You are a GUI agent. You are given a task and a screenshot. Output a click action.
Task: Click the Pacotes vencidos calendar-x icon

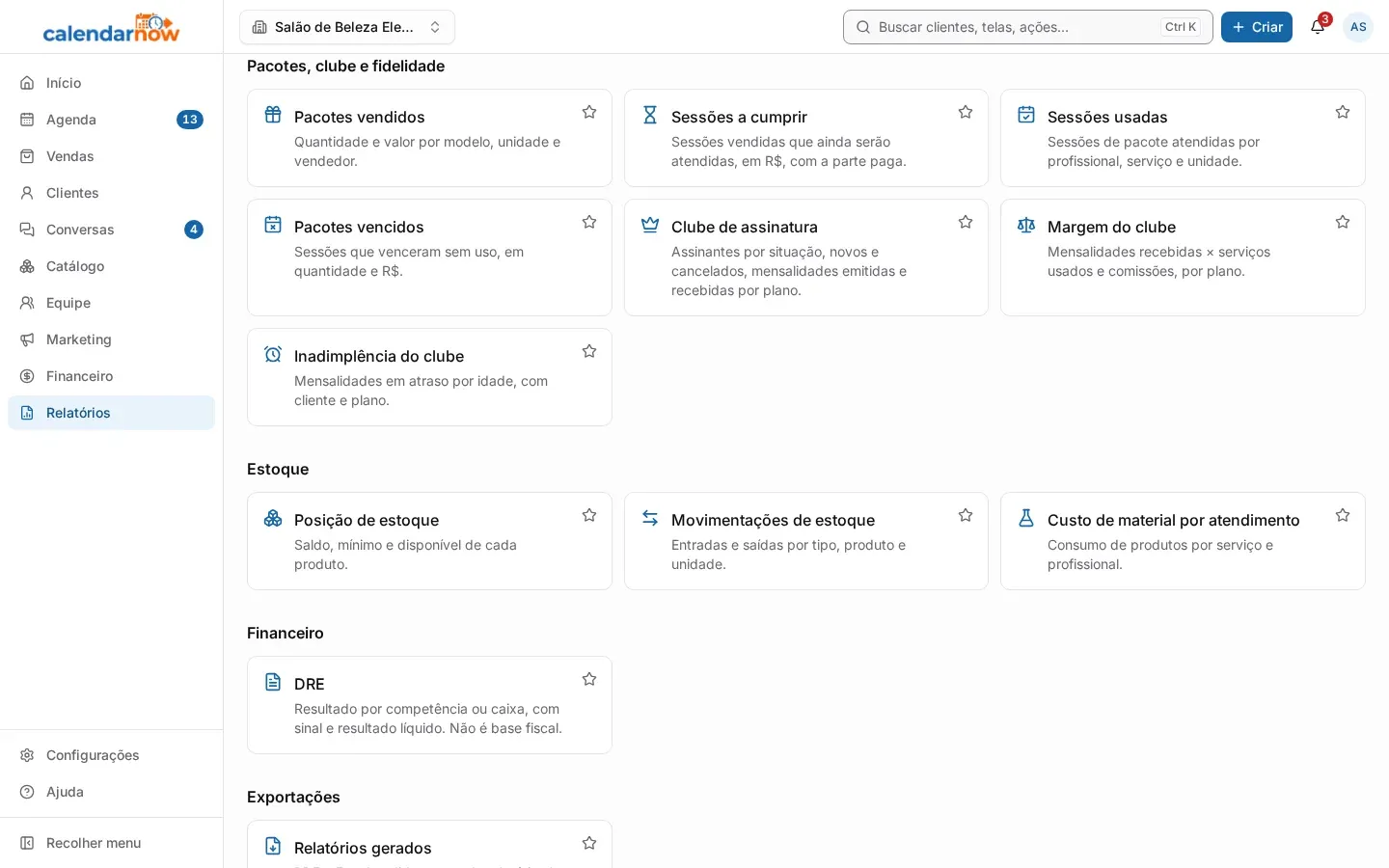[273, 225]
